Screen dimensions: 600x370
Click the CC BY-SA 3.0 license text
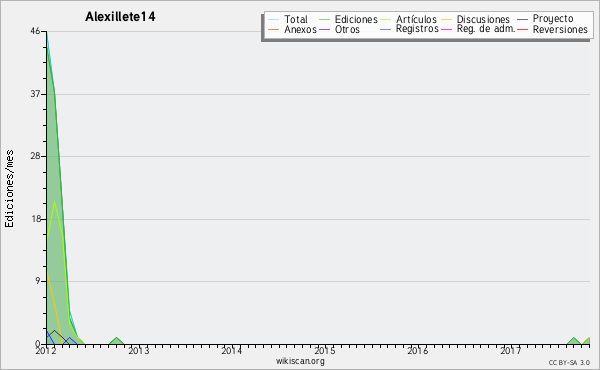[569, 363]
